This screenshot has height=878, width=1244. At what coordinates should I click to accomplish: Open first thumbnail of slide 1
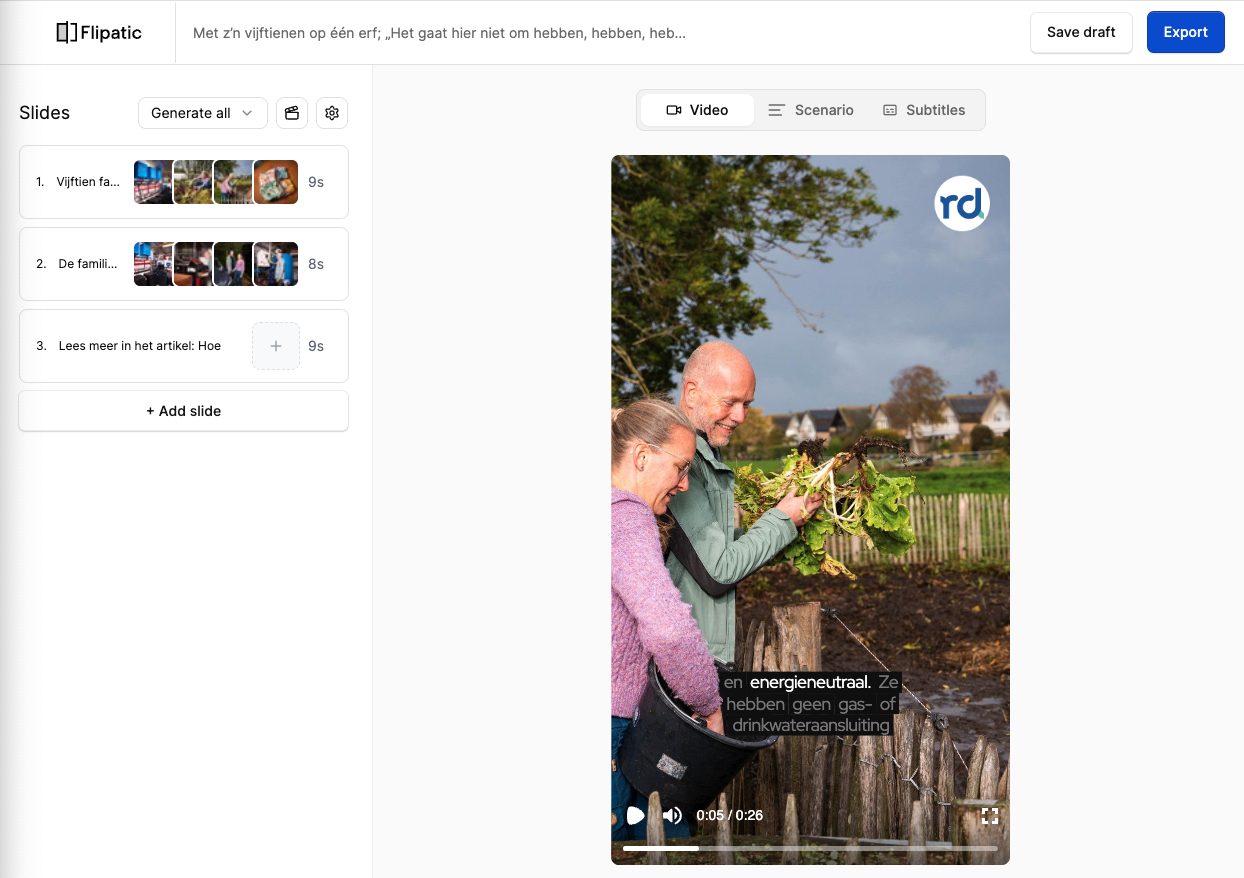(x=153, y=182)
